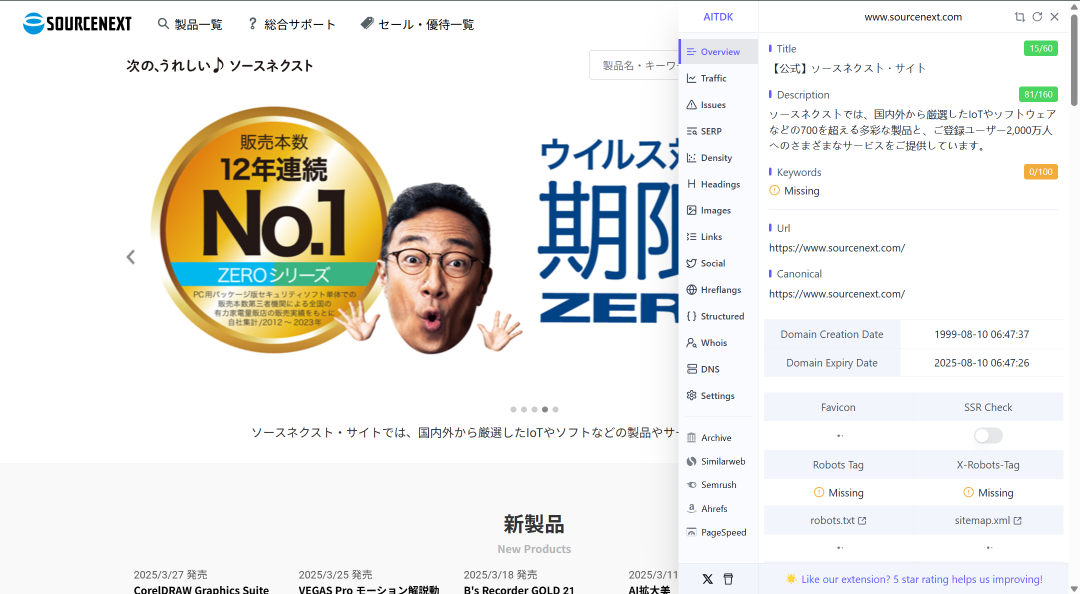Close the AITDK panel

point(1055,17)
